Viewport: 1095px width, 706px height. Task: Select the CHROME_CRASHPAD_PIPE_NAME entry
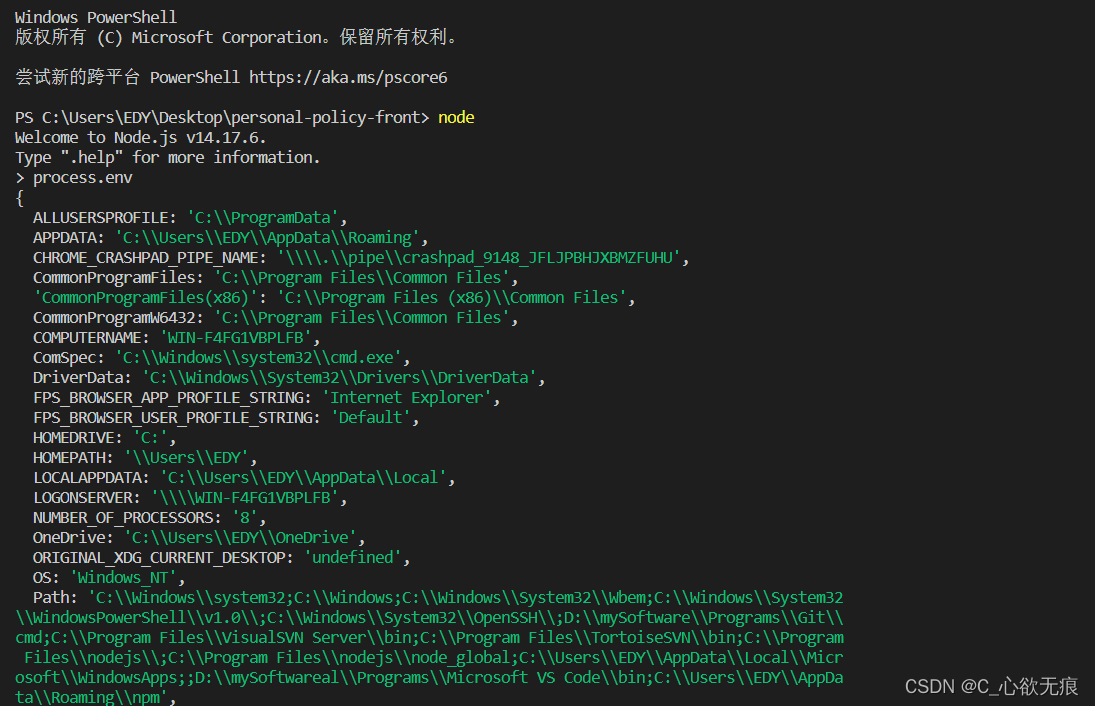tap(360, 257)
